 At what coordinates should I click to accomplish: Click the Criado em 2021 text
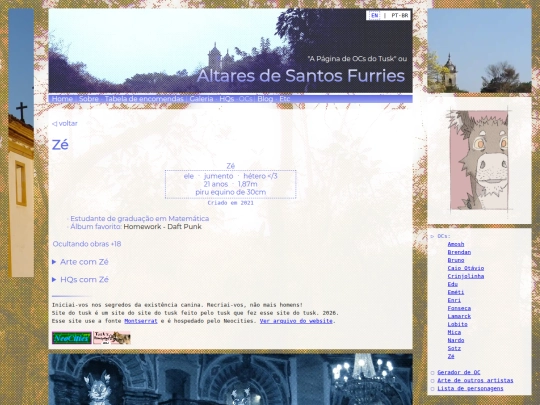[230, 203]
